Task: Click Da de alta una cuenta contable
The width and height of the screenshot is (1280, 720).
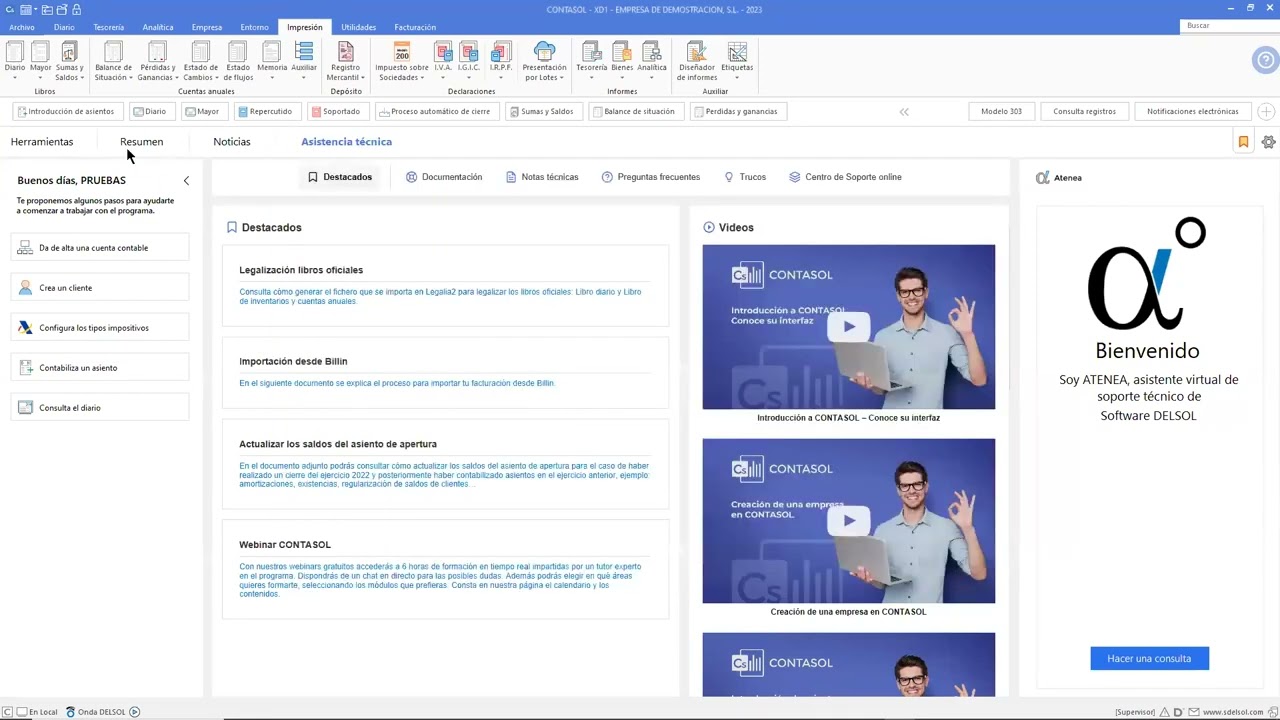Action: [x=100, y=248]
